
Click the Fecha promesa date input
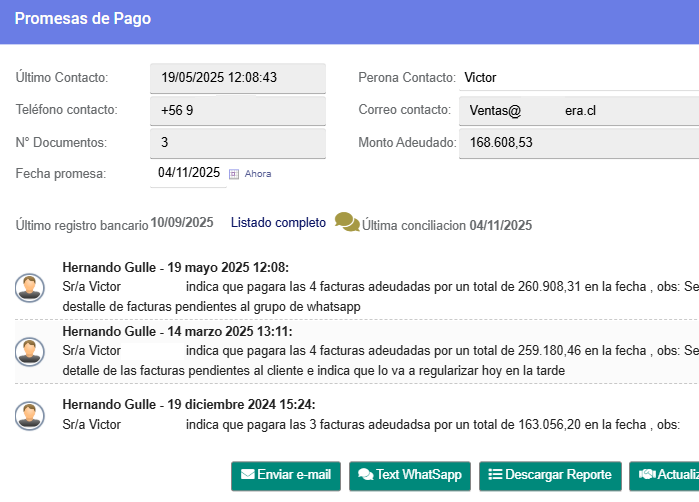coord(189,173)
